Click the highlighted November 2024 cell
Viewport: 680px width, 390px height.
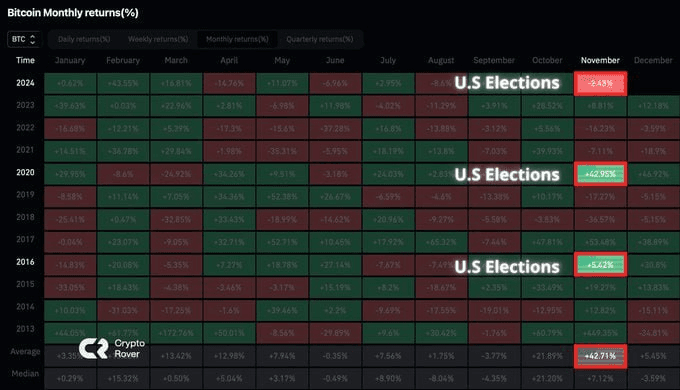click(600, 83)
